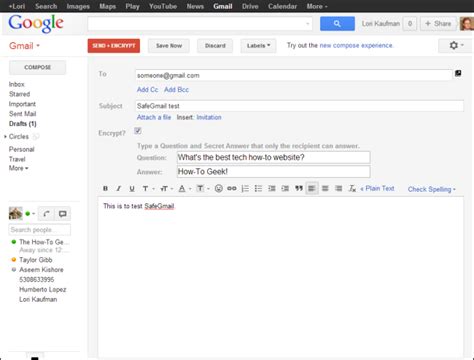Click in the secret Question field

pos(273,157)
